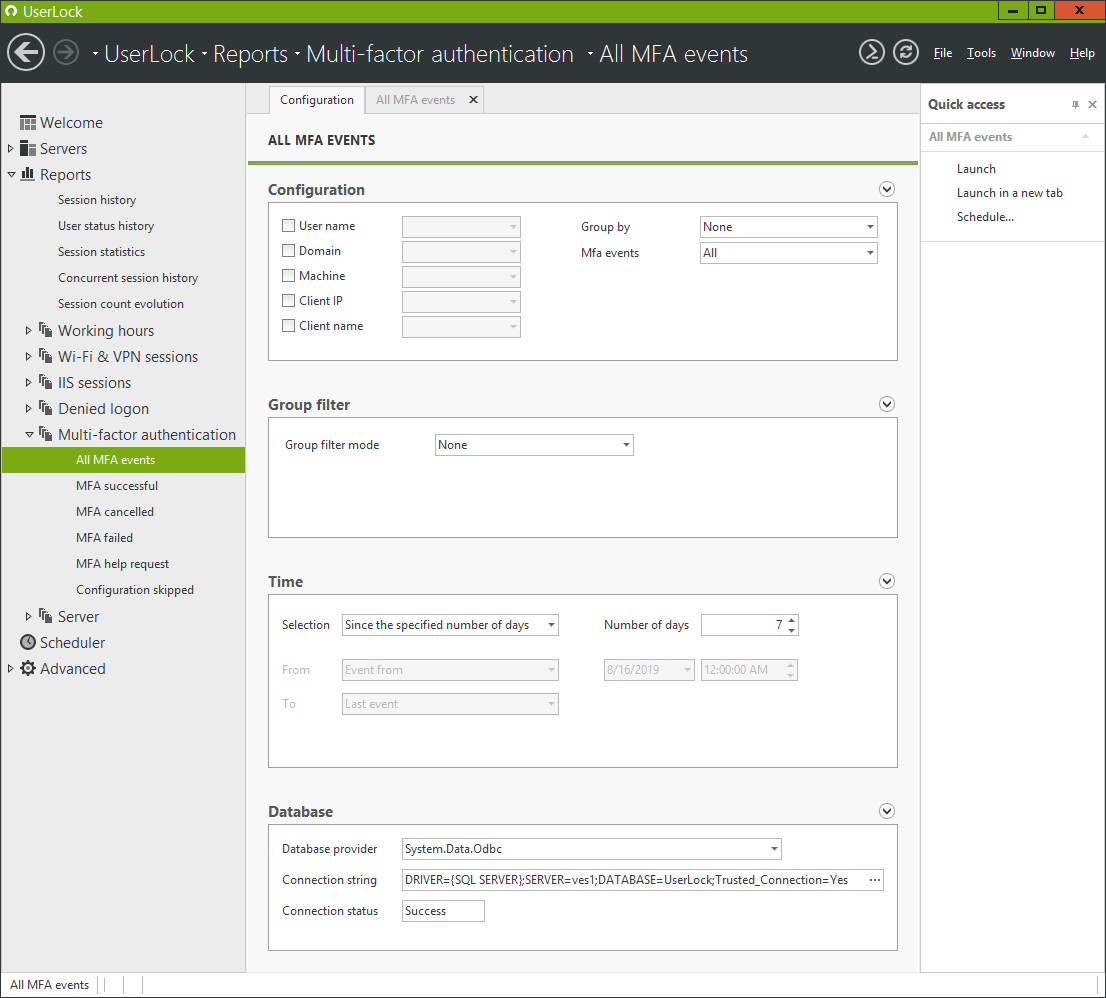Collapse the Reports tree node

[11, 175]
